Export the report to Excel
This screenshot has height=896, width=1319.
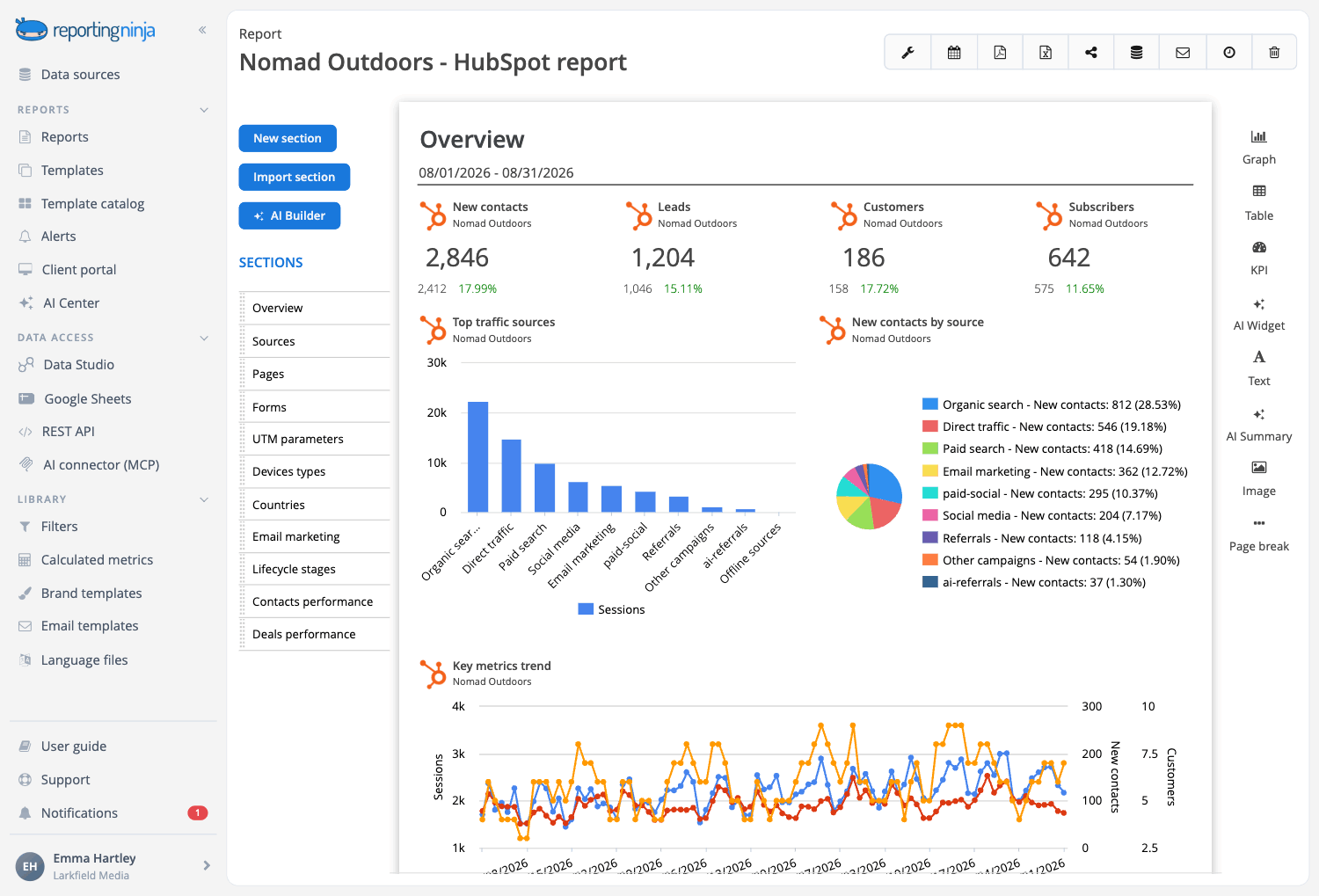pyautogui.click(x=1046, y=53)
